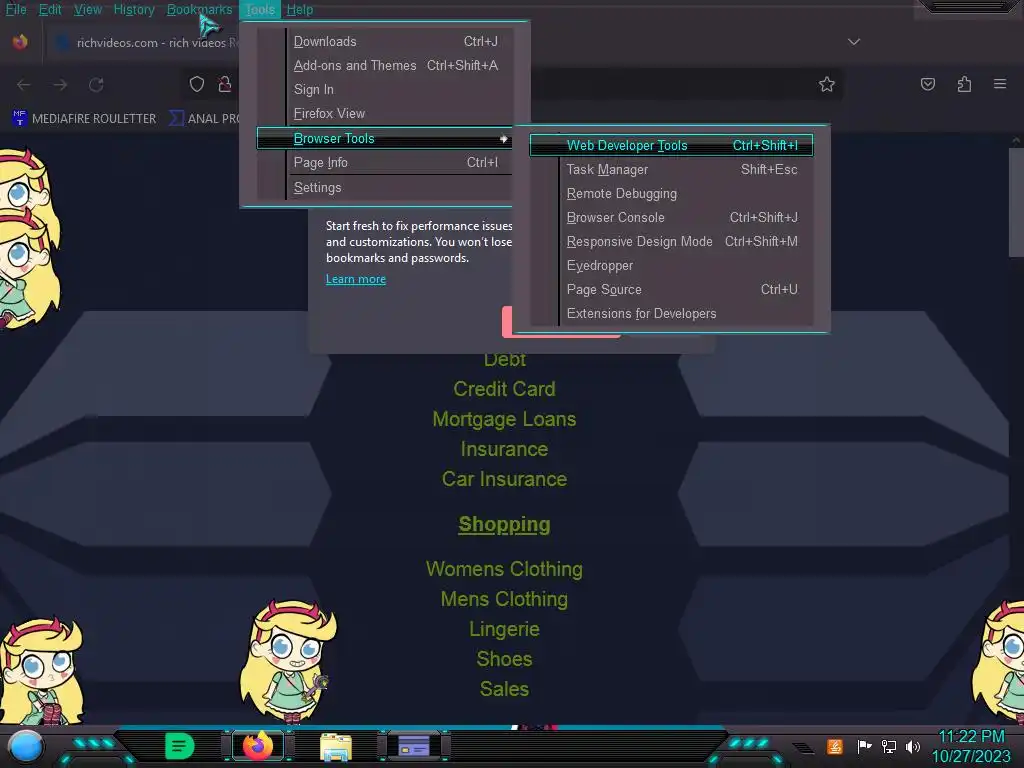The width and height of the screenshot is (1024, 768).
Task: Open the green notes app on taskbar
Action: [x=180, y=746]
